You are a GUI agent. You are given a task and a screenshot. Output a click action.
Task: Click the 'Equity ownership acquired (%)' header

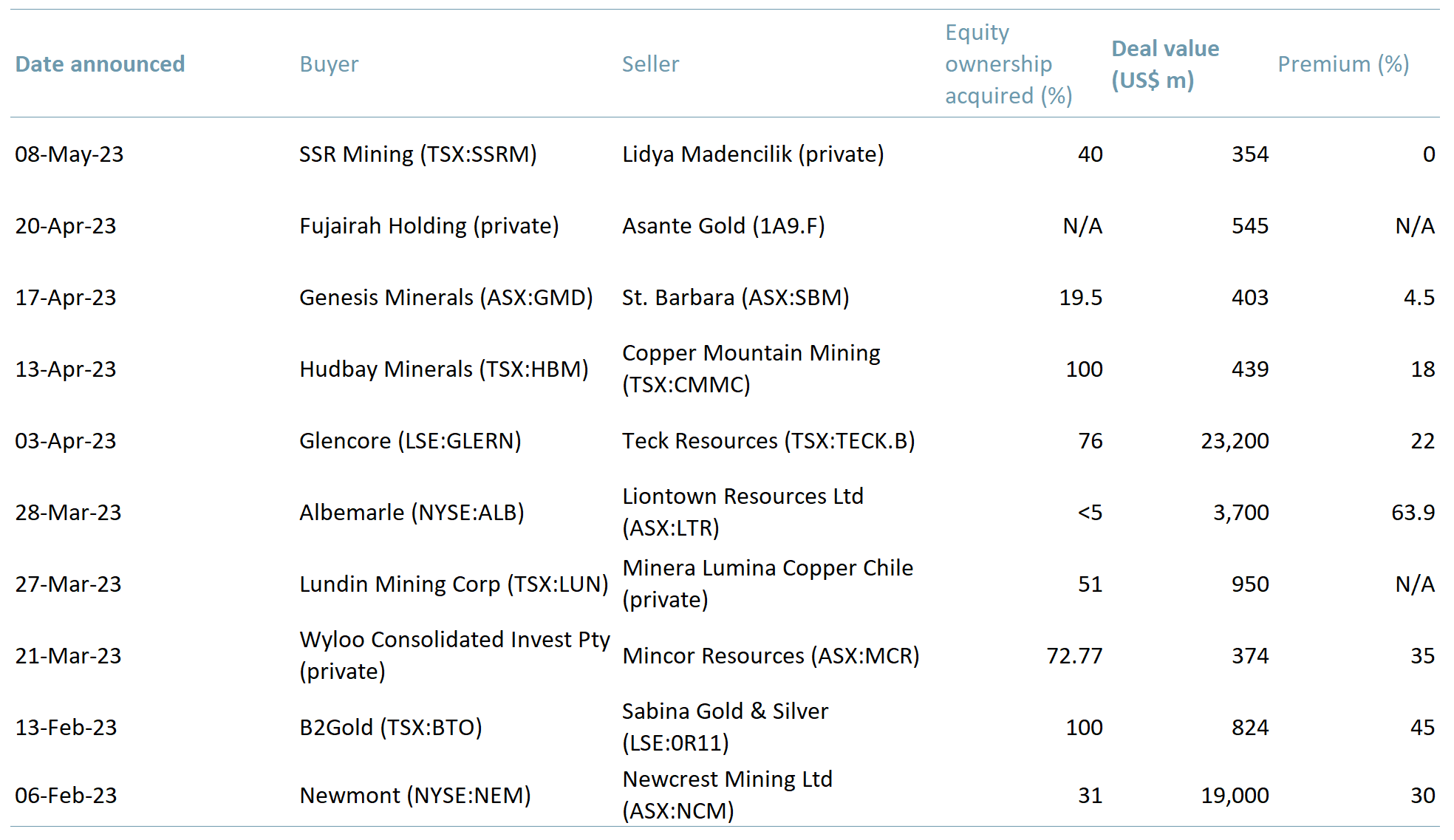tap(1007, 64)
